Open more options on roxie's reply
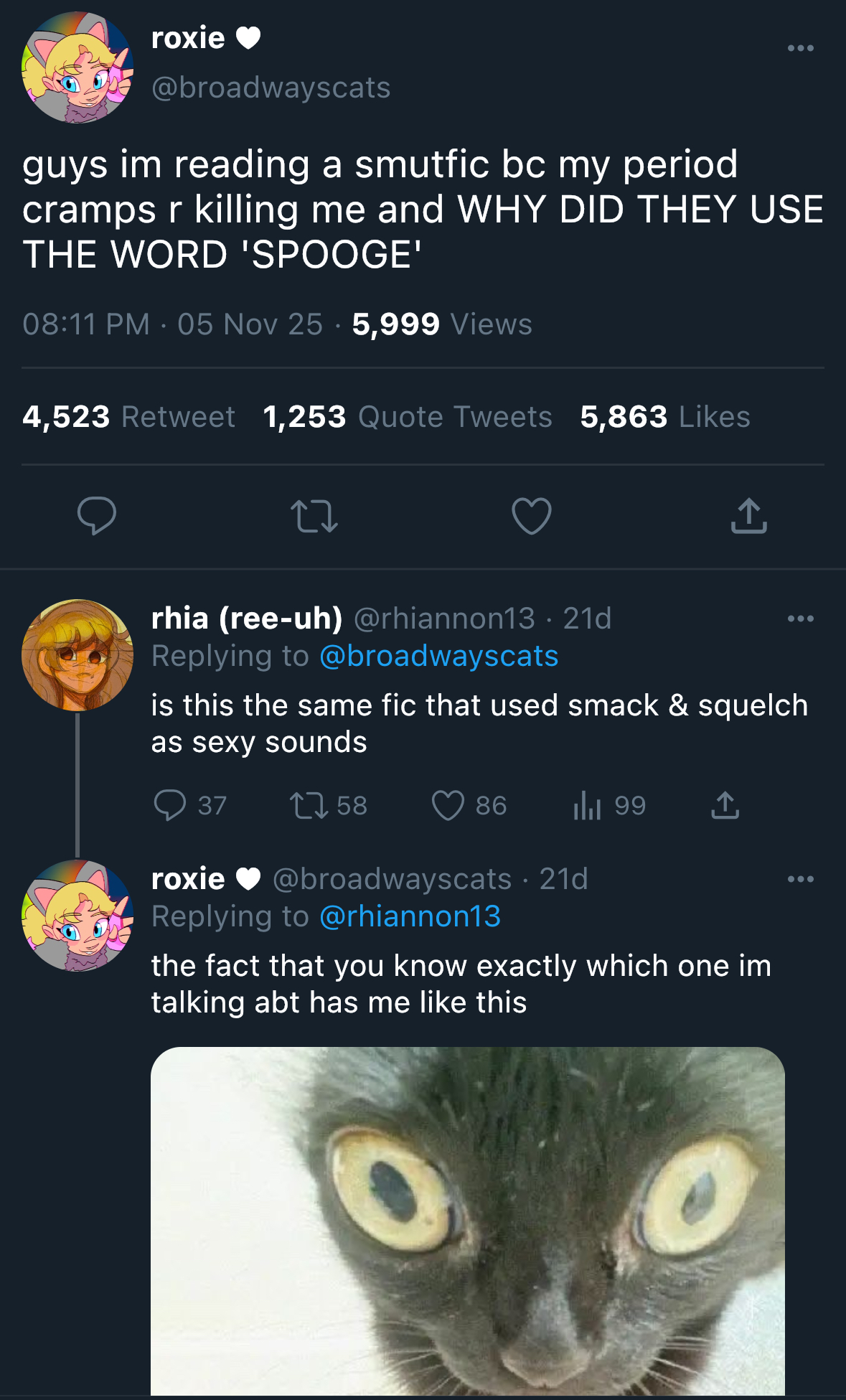The width and height of the screenshot is (846, 1400). tap(800, 879)
